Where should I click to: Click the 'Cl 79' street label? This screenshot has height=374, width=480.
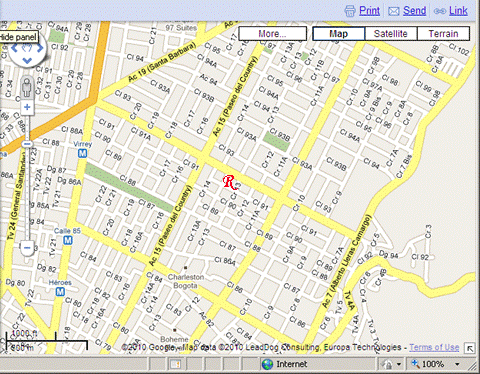pos(103,345)
